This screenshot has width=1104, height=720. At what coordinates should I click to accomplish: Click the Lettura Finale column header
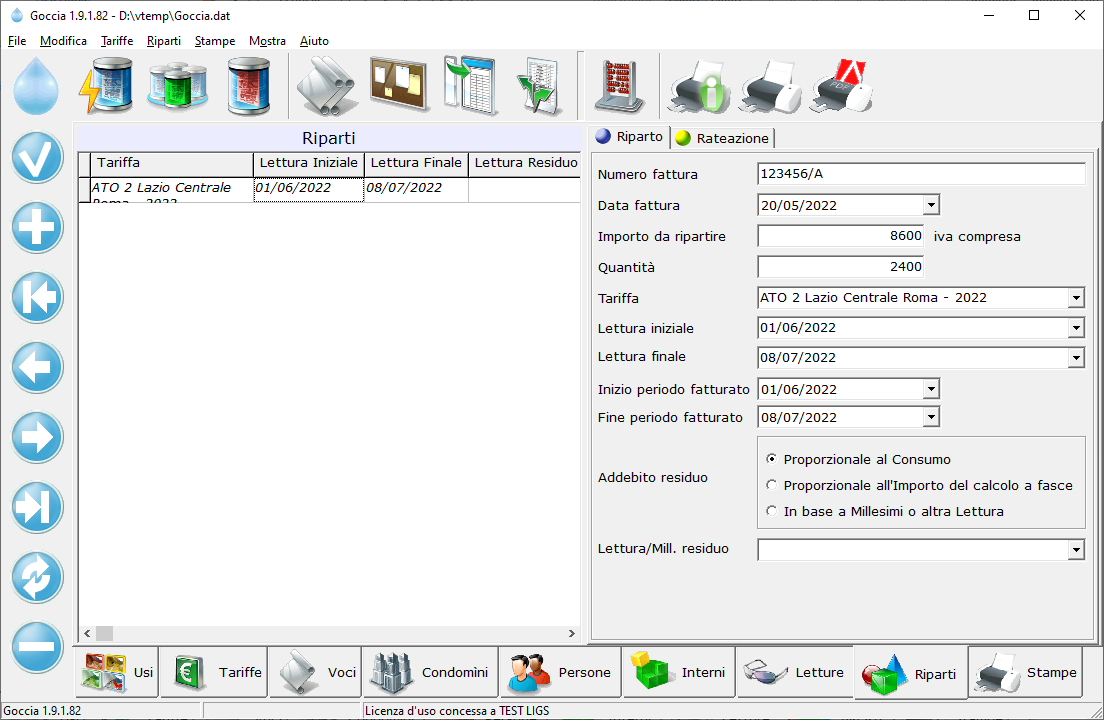tap(416, 163)
